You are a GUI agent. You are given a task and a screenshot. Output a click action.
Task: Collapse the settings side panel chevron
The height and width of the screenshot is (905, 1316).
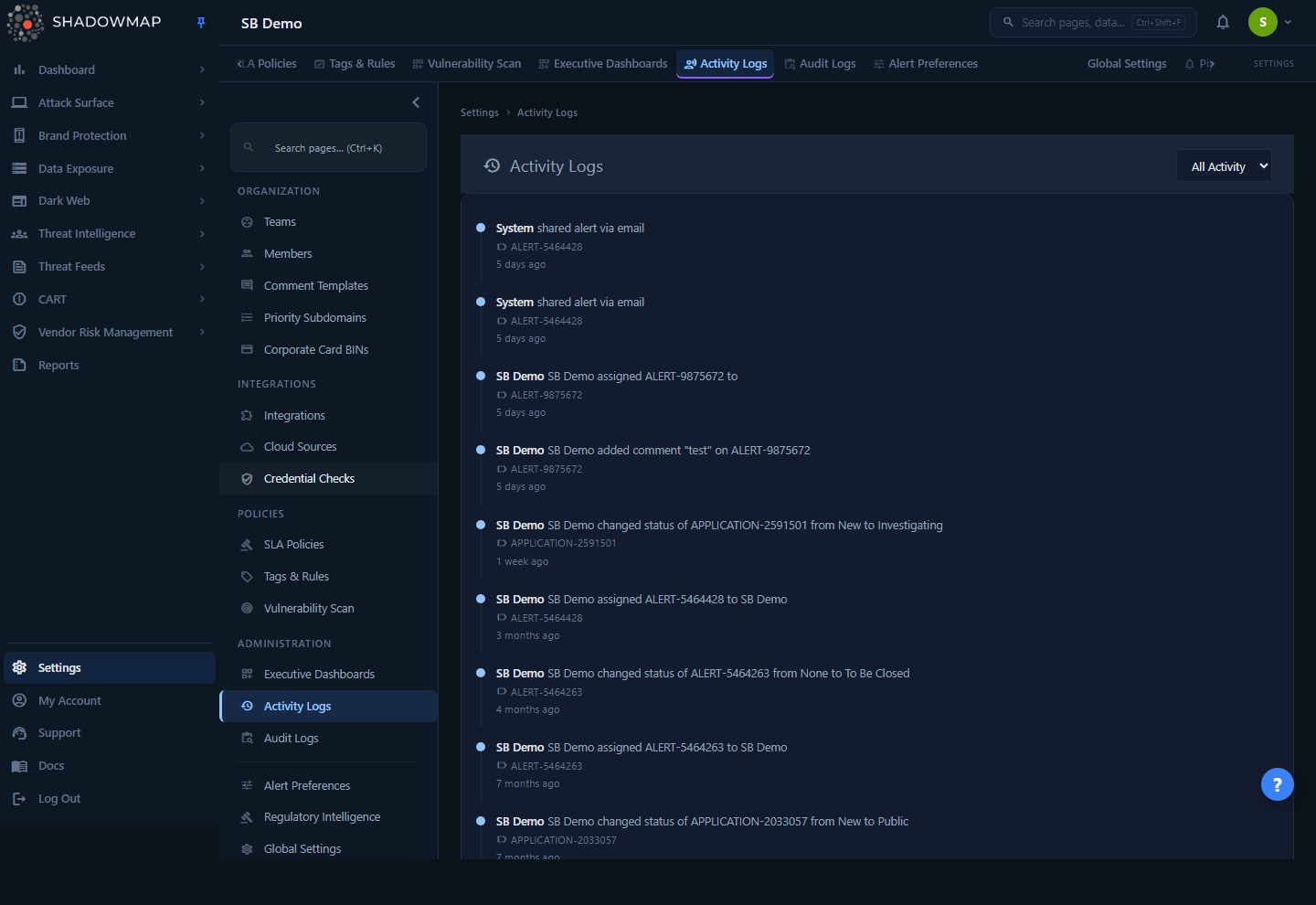click(x=416, y=102)
